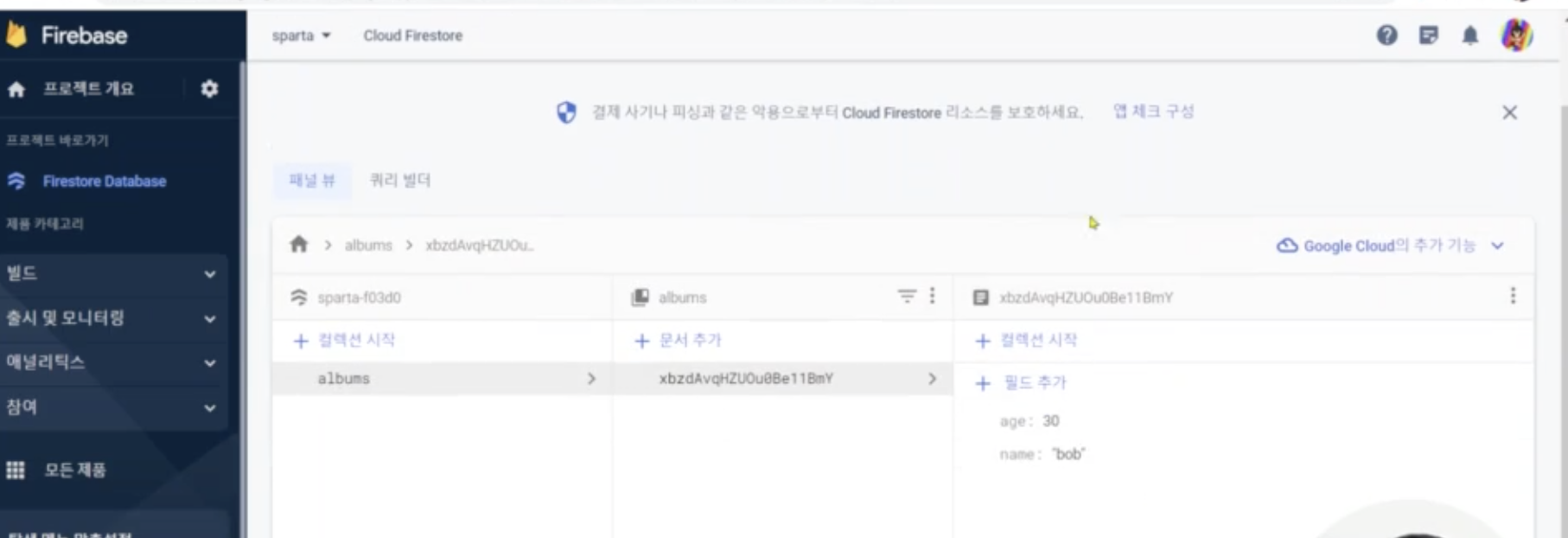Open help question mark icon
The image size is (1568, 538).
point(1386,35)
